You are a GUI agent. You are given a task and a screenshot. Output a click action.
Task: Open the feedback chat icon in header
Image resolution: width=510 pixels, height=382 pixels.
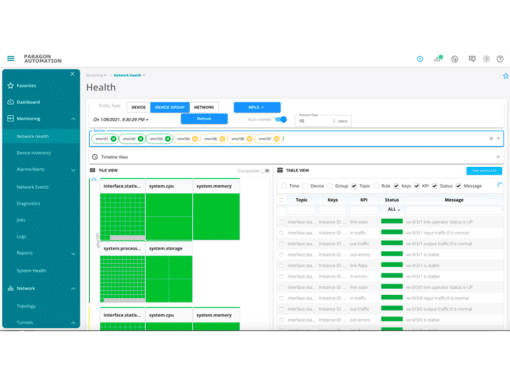[472, 59]
